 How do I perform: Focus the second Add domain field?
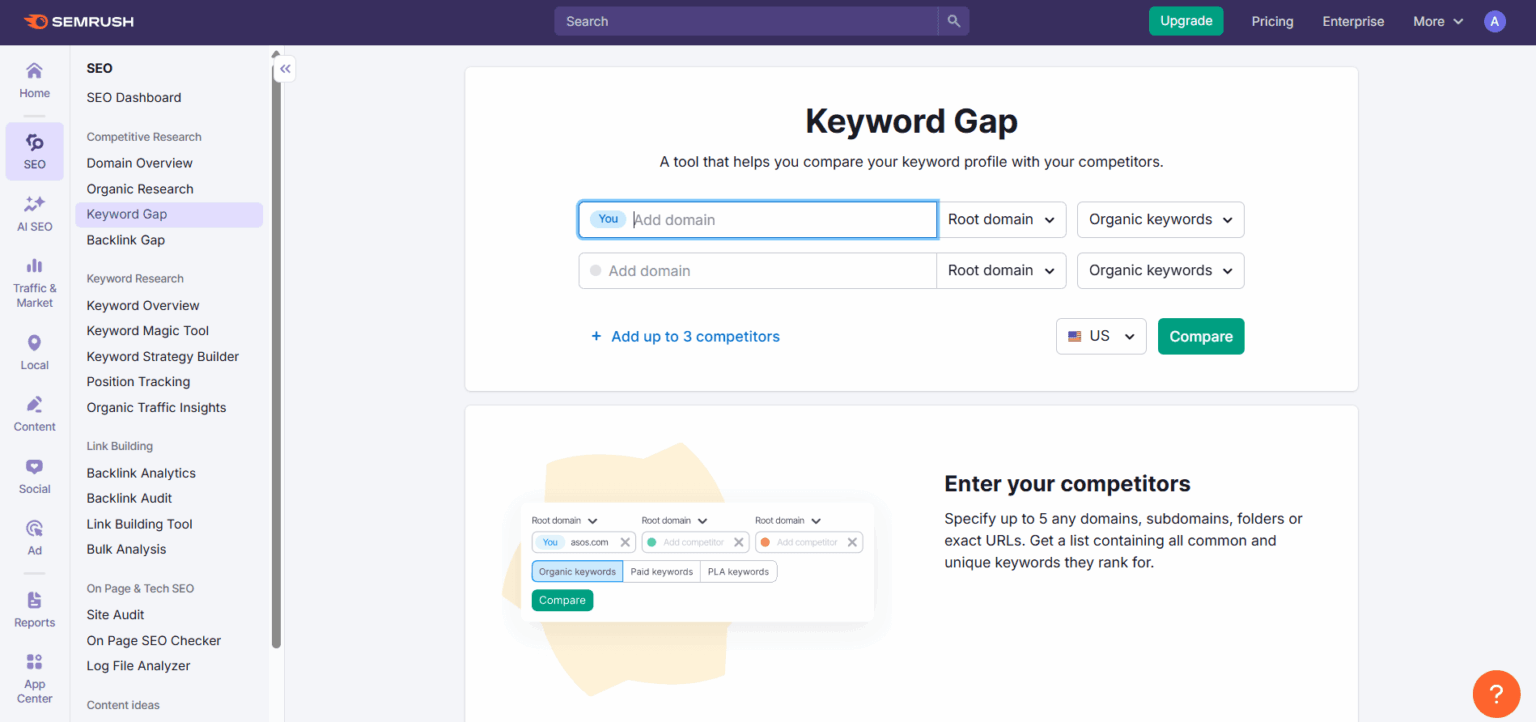757,271
